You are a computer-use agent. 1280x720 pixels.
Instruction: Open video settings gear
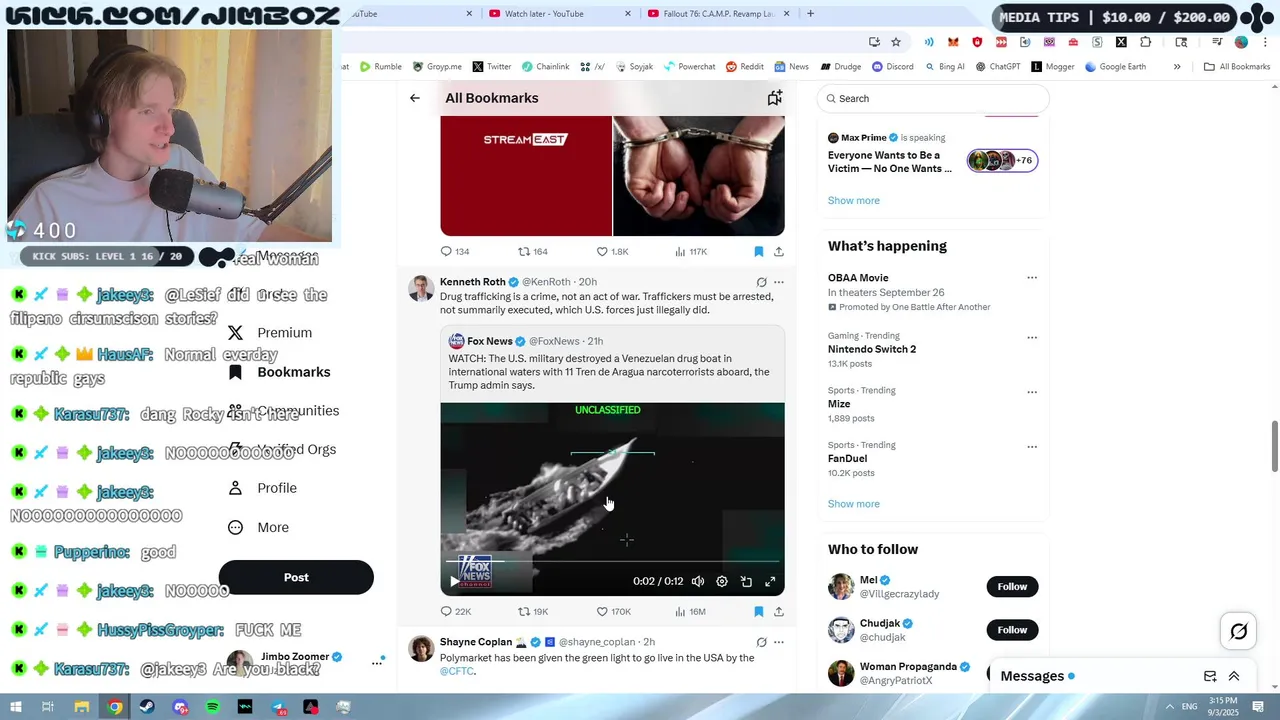pos(722,581)
